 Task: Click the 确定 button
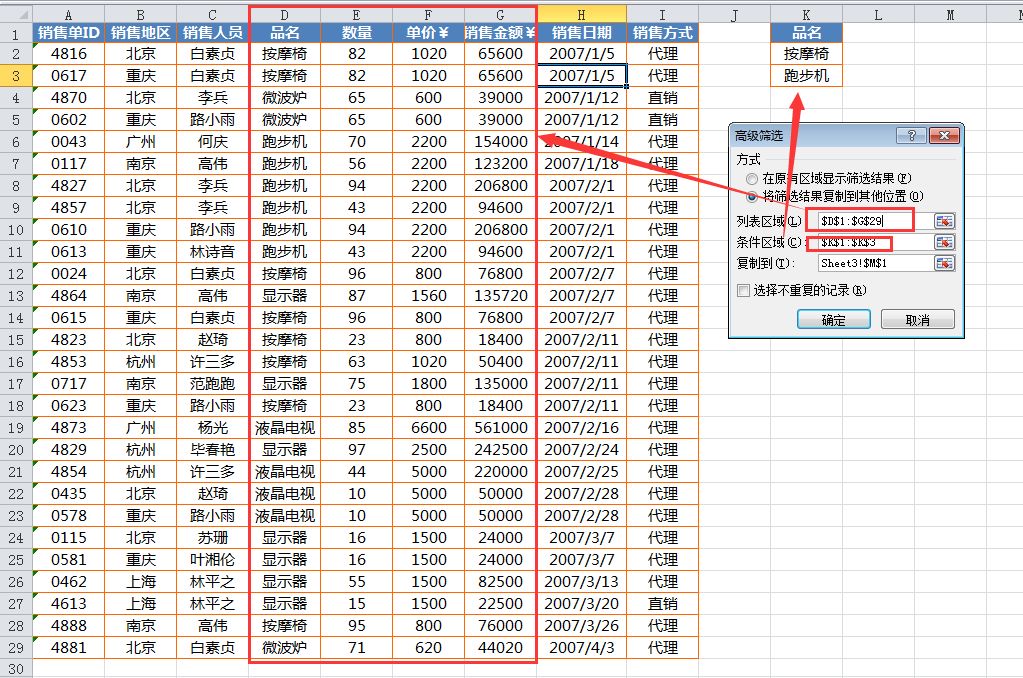tap(834, 320)
